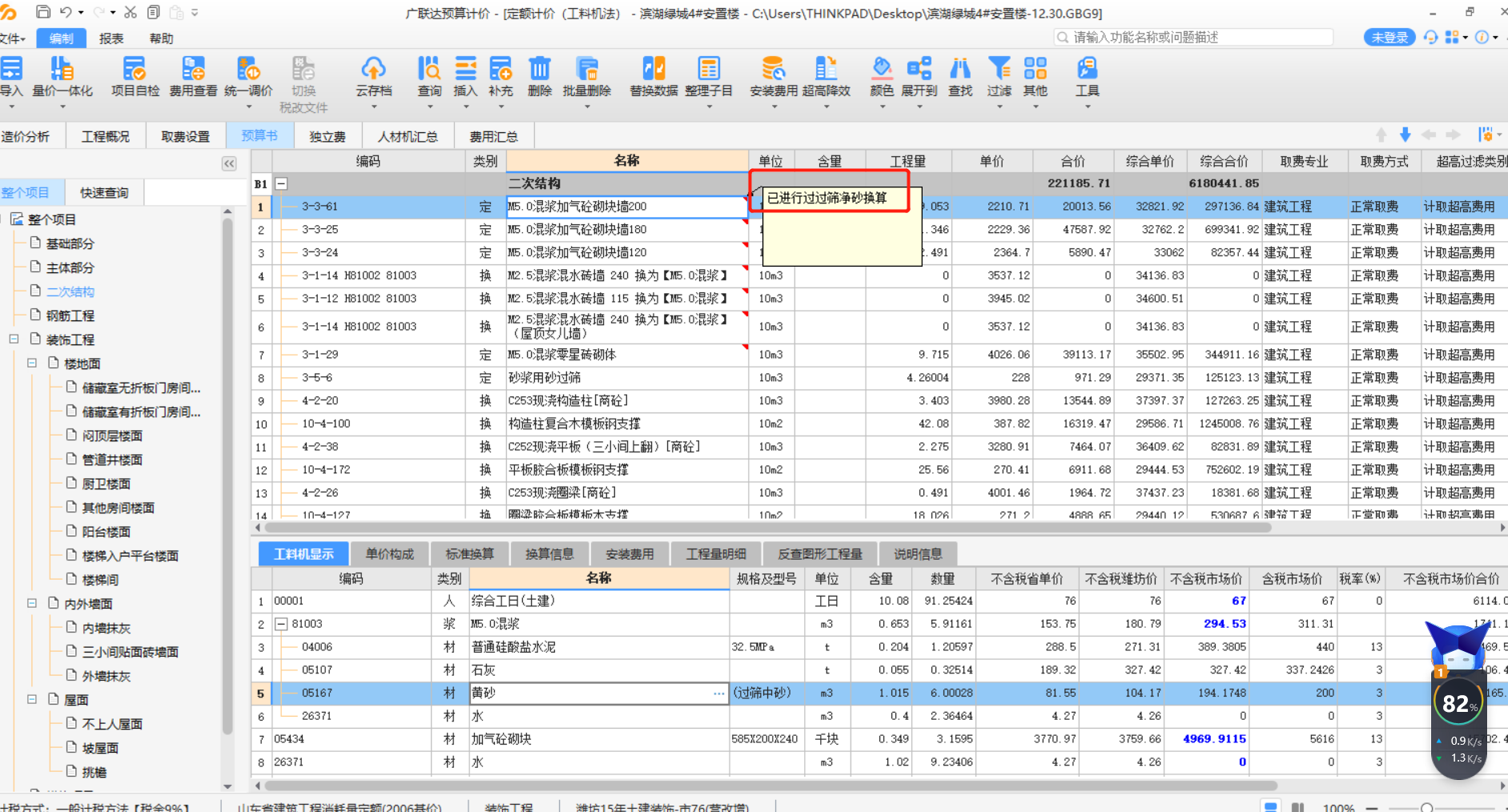1508x812 pixels.
Task: Click row with code 3-5-6 砂浆用砂过筛
Action: click(879, 378)
